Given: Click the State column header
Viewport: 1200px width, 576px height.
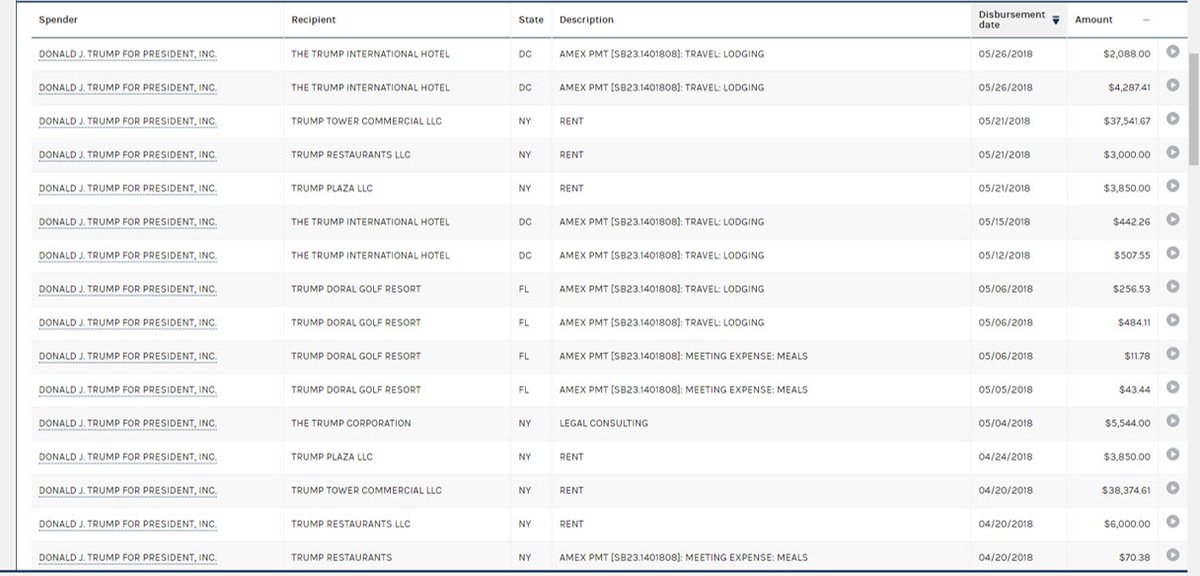Looking at the screenshot, I should 531,20.
